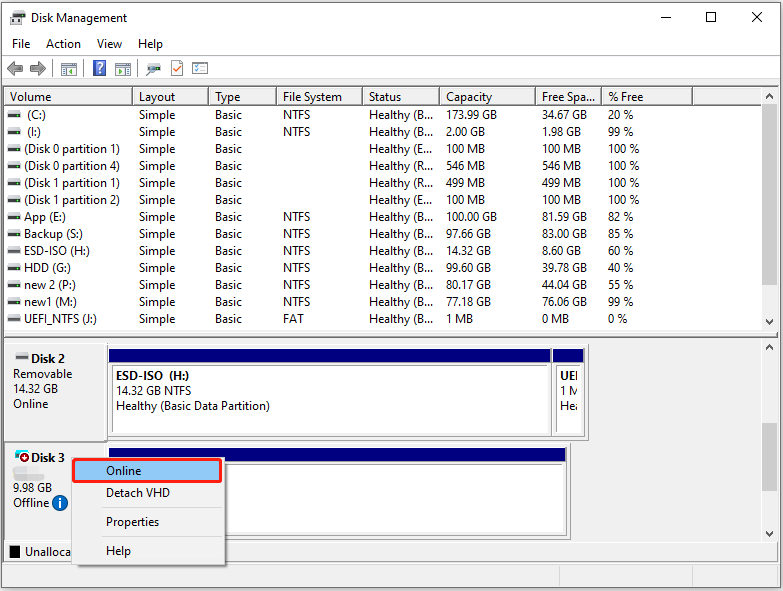Click the Show/Hide Console Tree toolbar icon
Screen dimensions: 783x591
tap(69, 68)
